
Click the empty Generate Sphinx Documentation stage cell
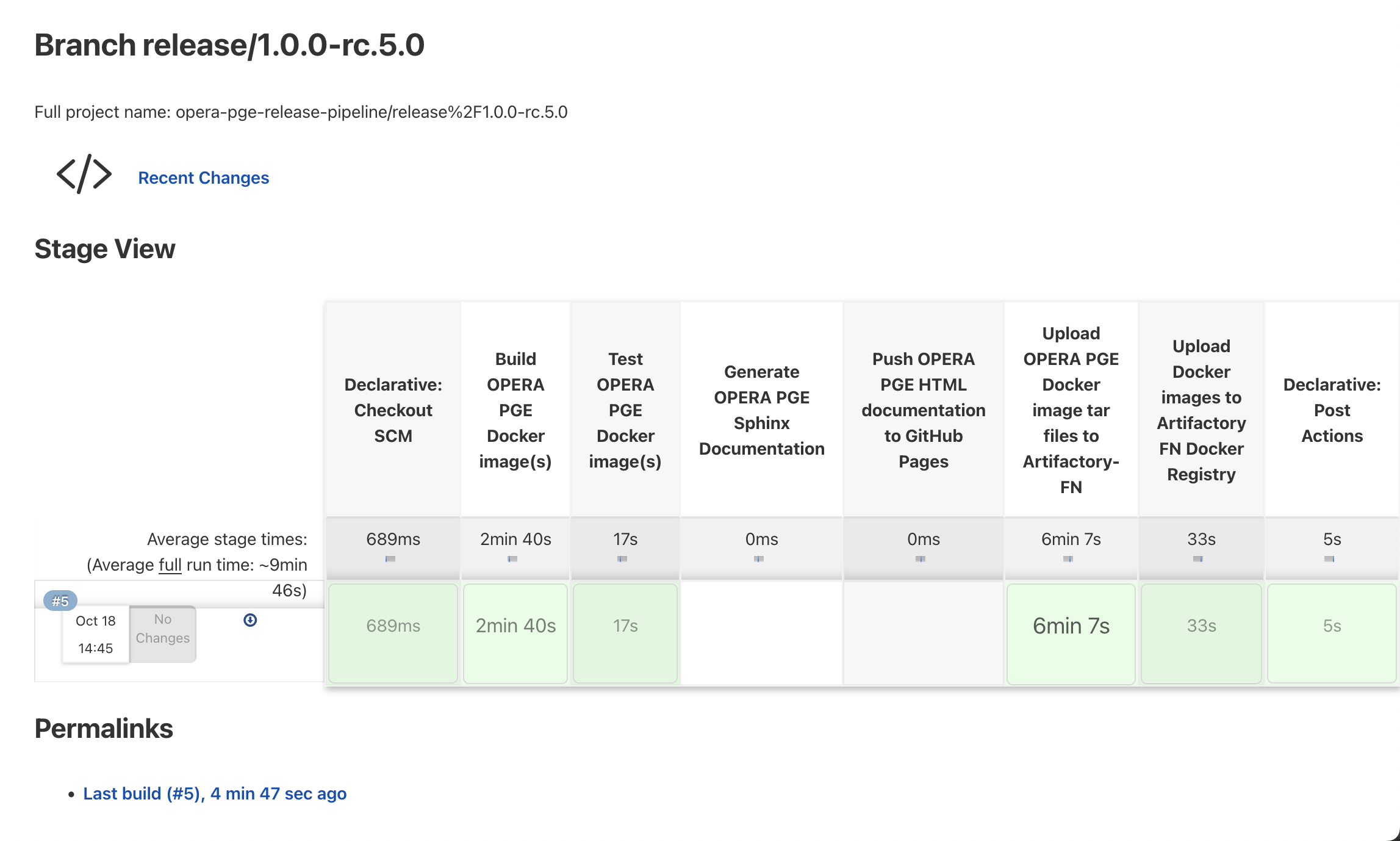coord(761,633)
